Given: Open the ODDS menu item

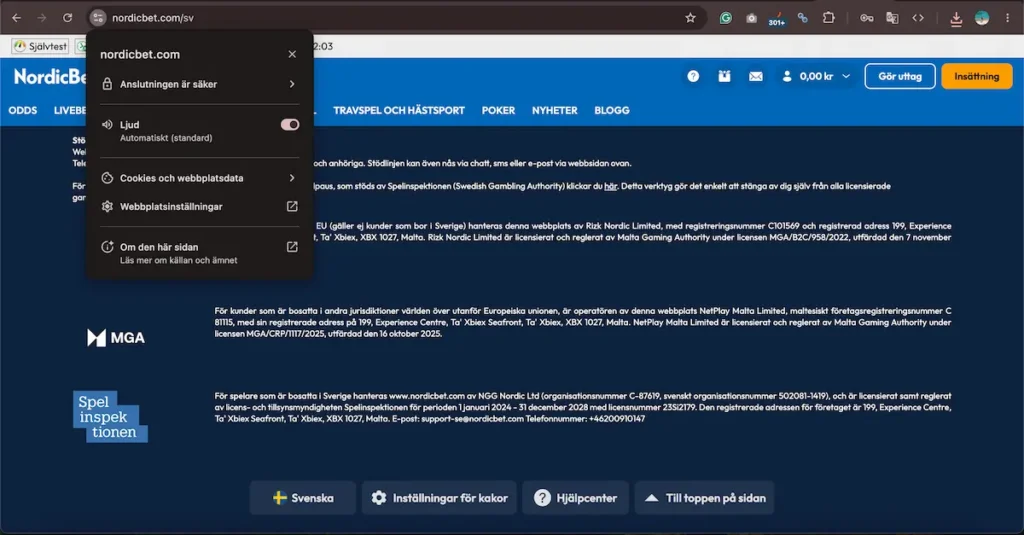Looking at the screenshot, I should click(x=23, y=110).
